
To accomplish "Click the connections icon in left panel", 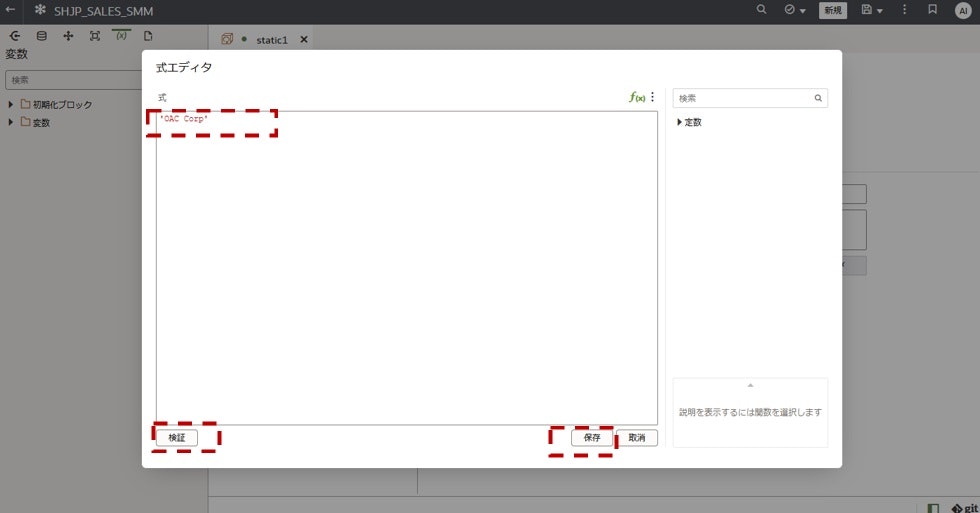I will (15, 36).
